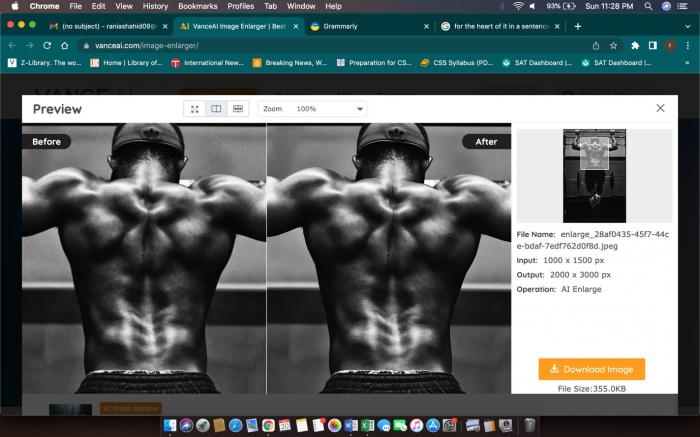
Task: Open Microsoft Word from the Dock
Action: [351, 425]
